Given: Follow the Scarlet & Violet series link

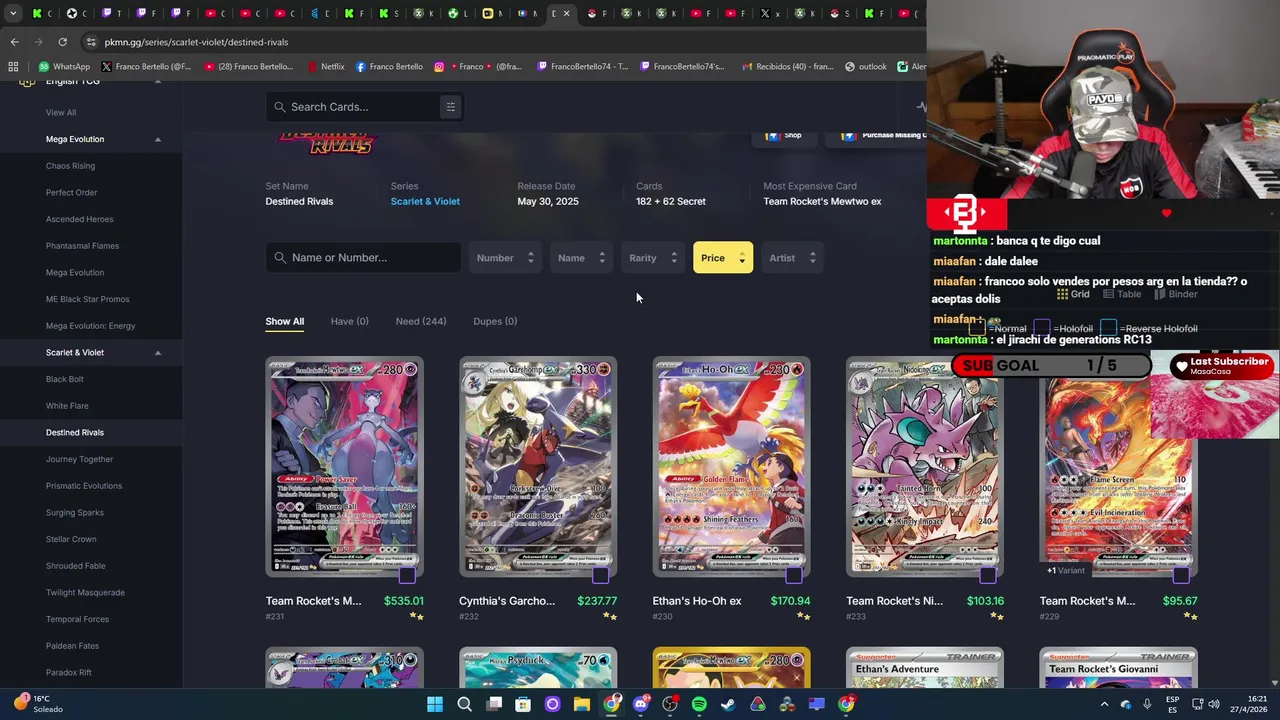Looking at the screenshot, I should click(x=425, y=201).
